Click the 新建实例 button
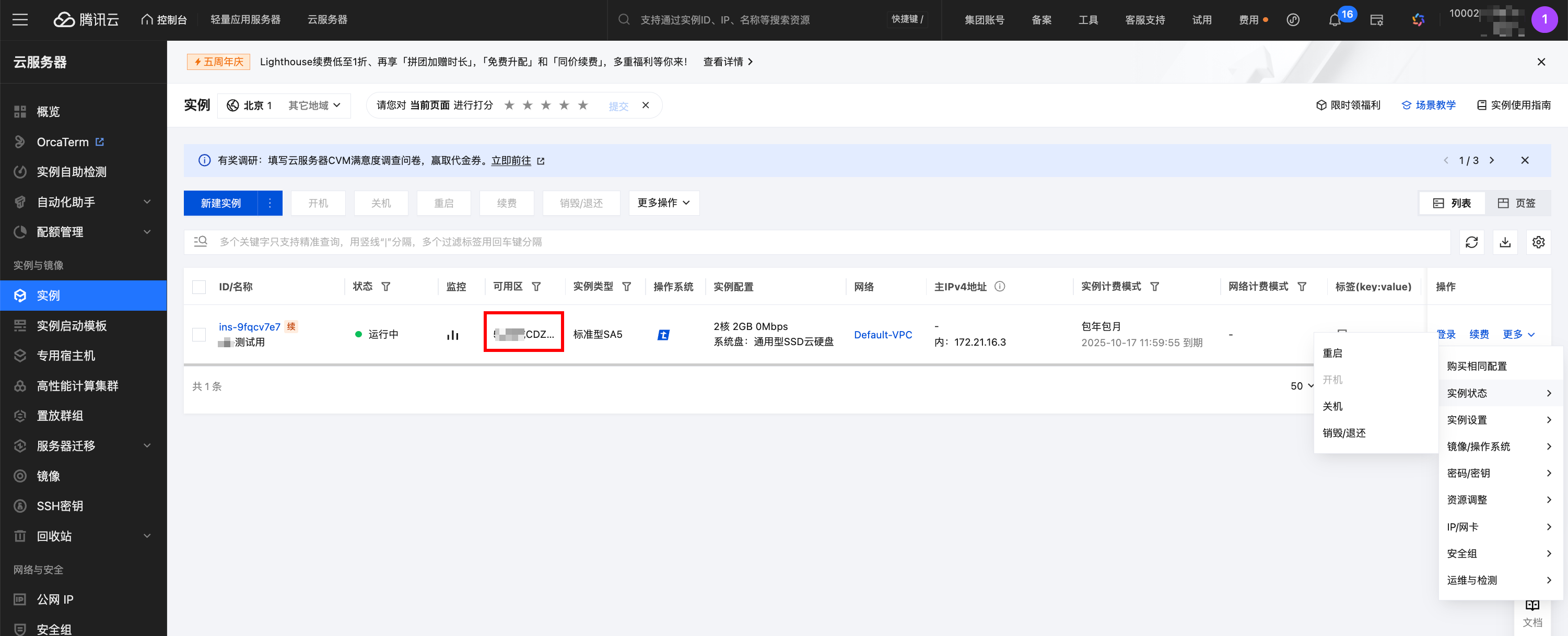 220,203
